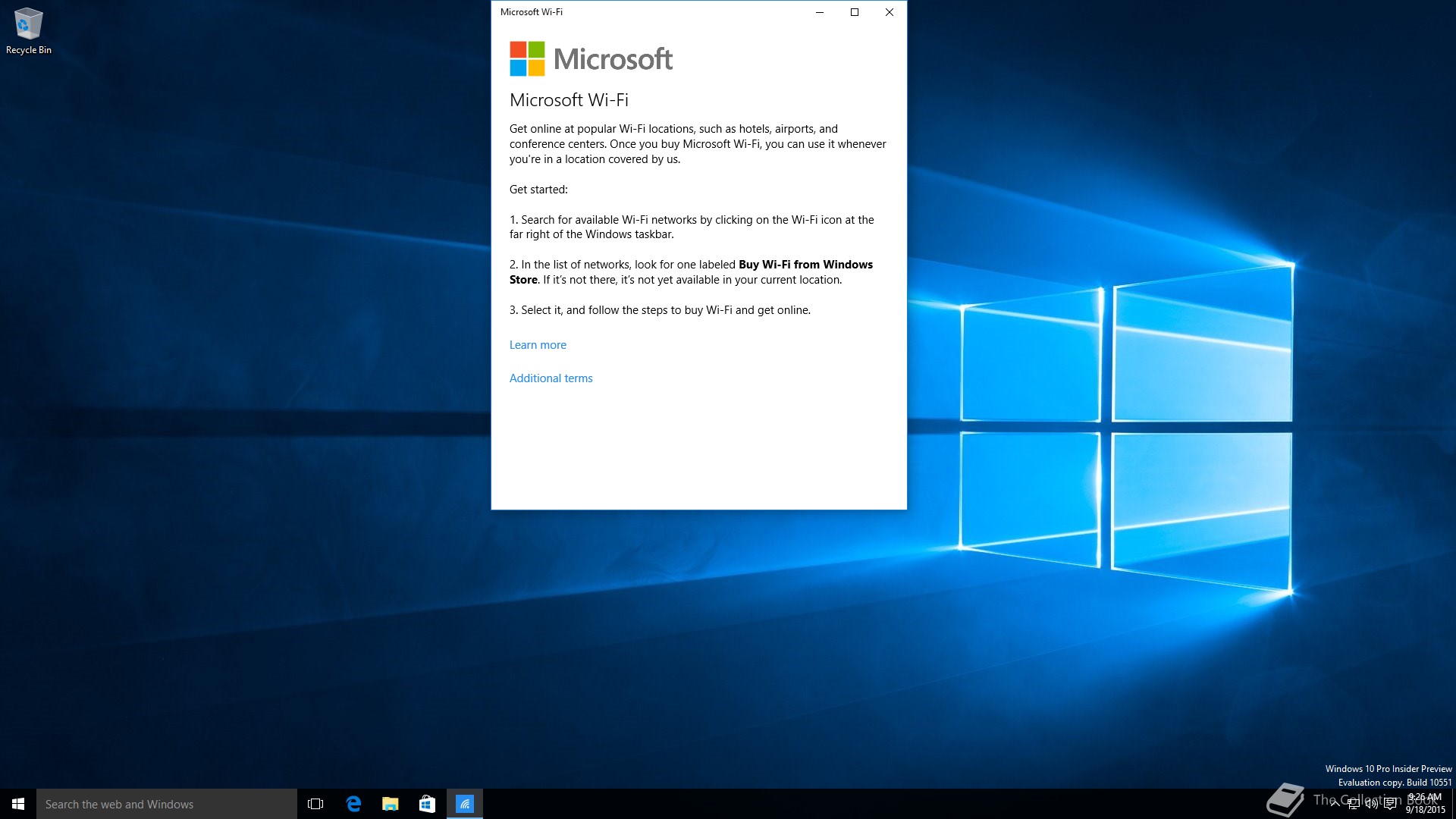The image size is (1456, 819).
Task: Select the Microsoft Wi-Fi taskbar icon
Action: pyautogui.click(x=465, y=804)
